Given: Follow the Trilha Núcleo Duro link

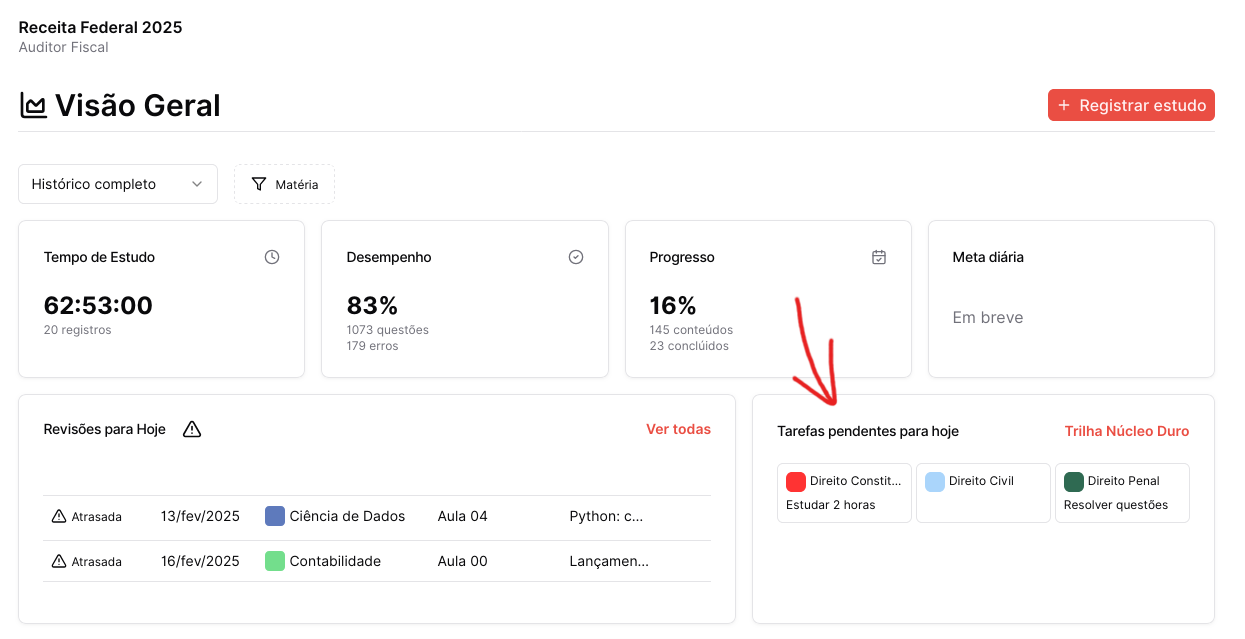Looking at the screenshot, I should (1127, 431).
